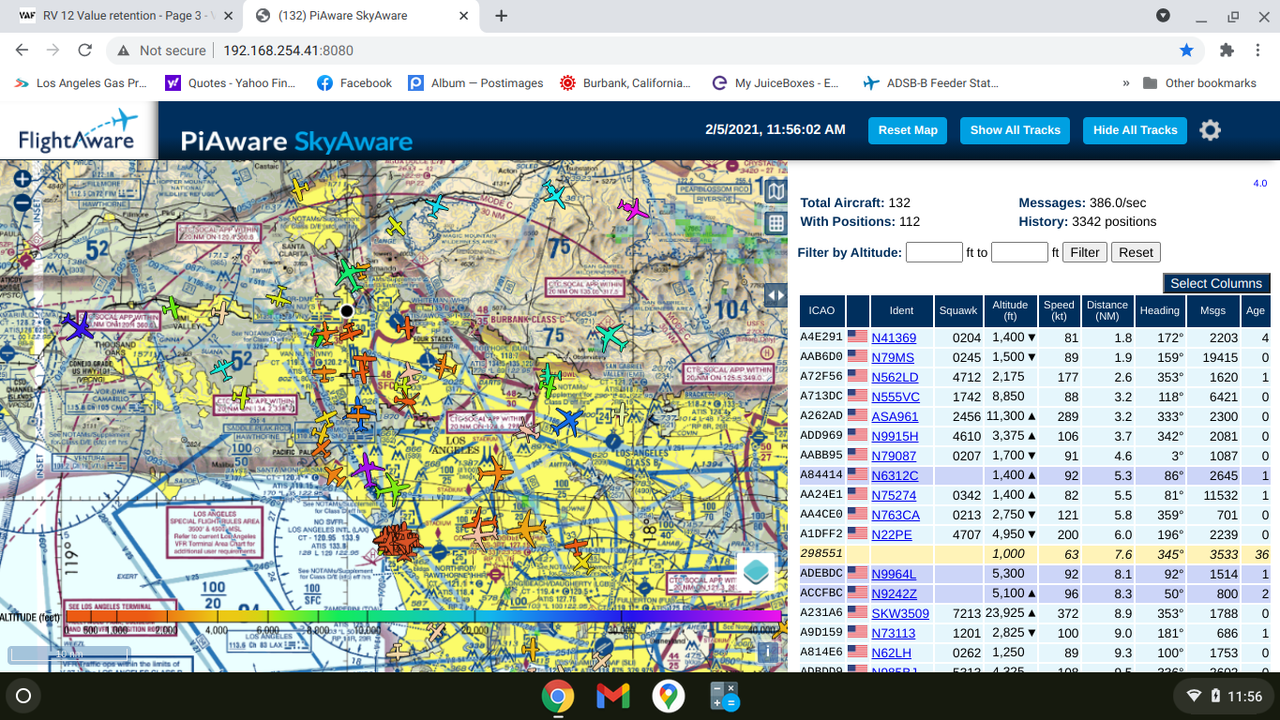The height and width of the screenshot is (720, 1280).
Task: Select table row with ICAO A713DC
Action: [x=1035, y=397]
